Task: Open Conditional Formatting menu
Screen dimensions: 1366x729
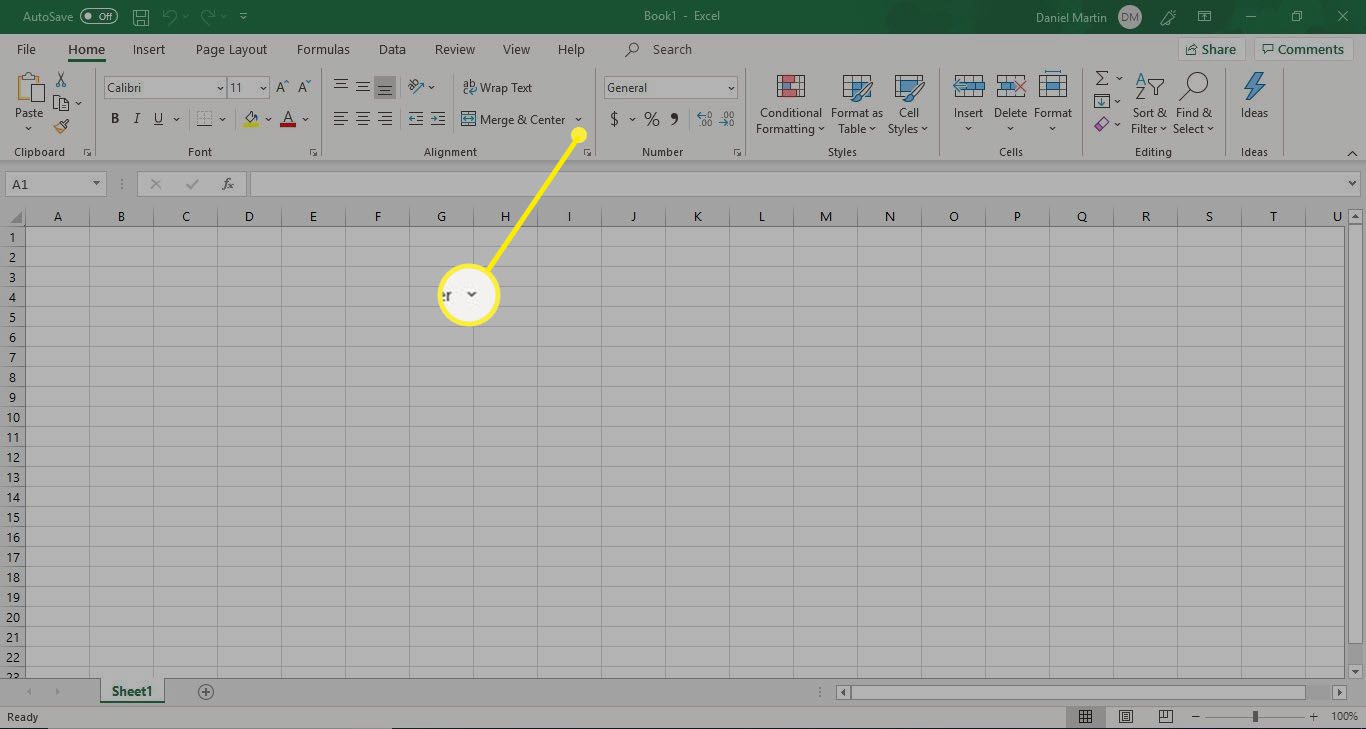Action: click(790, 104)
